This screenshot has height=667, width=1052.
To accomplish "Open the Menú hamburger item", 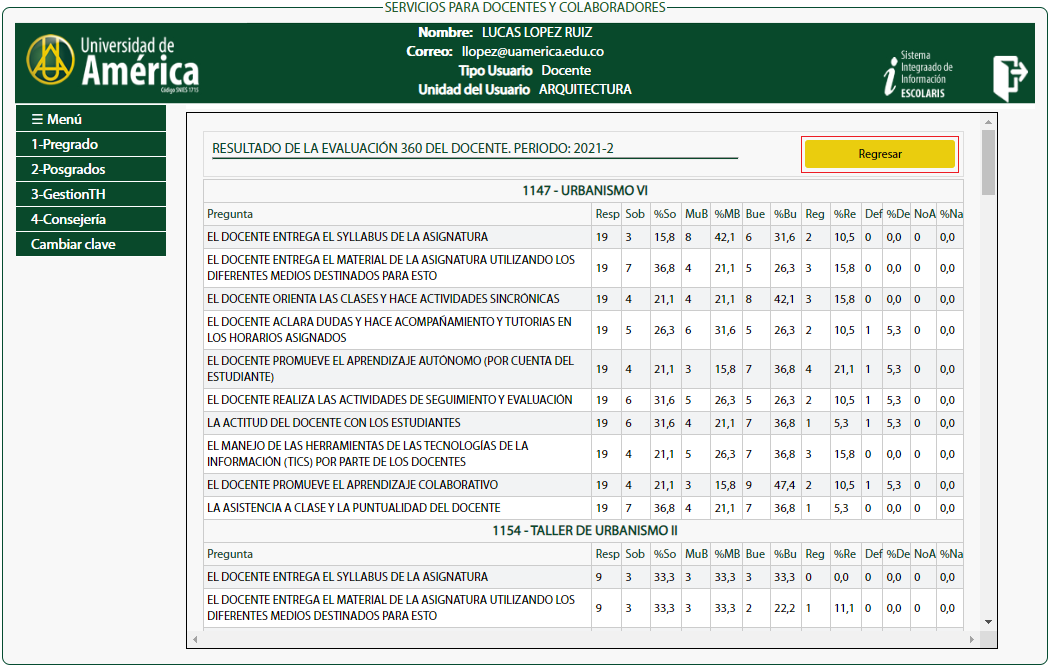I will [91, 119].
